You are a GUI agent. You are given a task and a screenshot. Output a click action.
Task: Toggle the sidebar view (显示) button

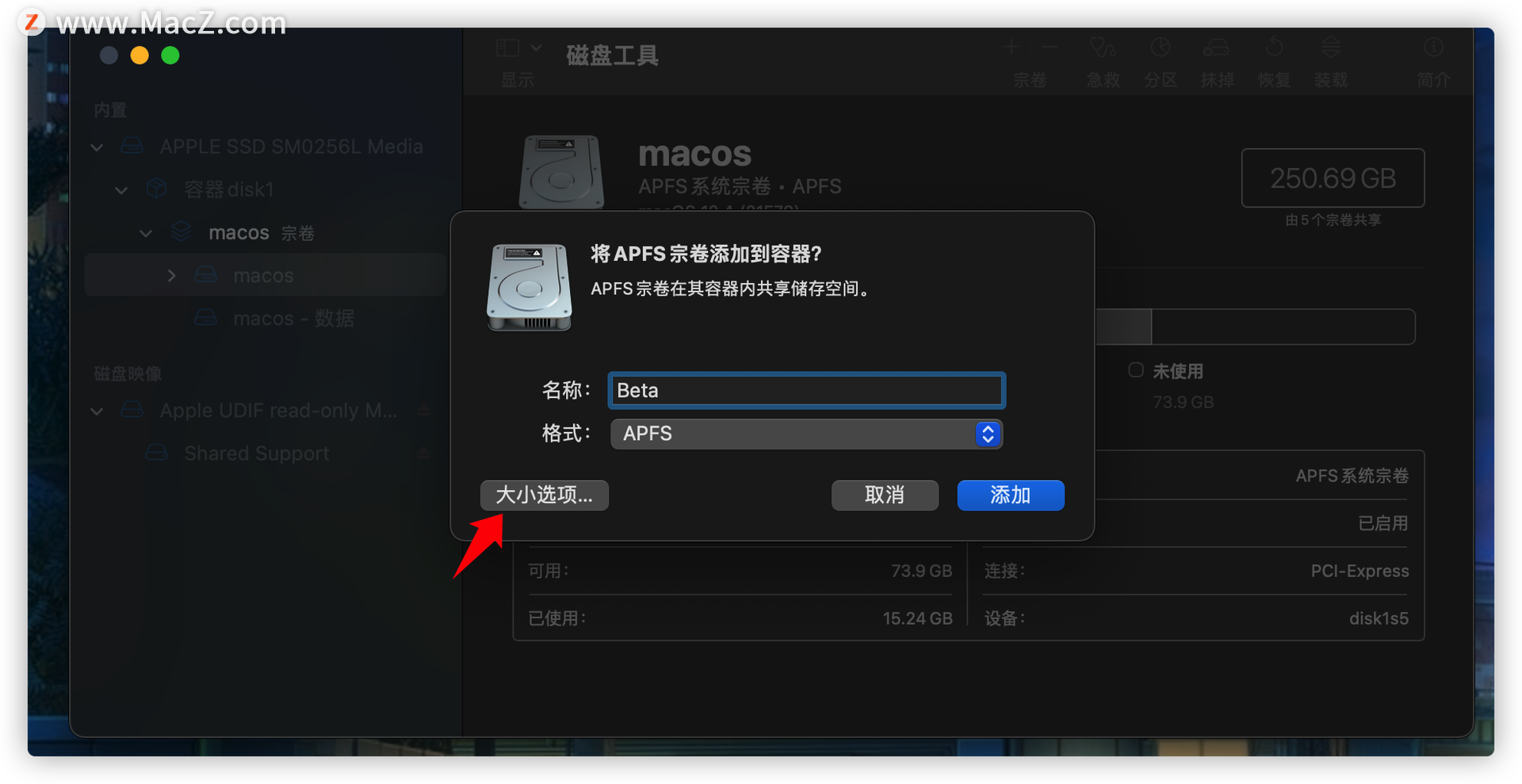(x=508, y=48)
